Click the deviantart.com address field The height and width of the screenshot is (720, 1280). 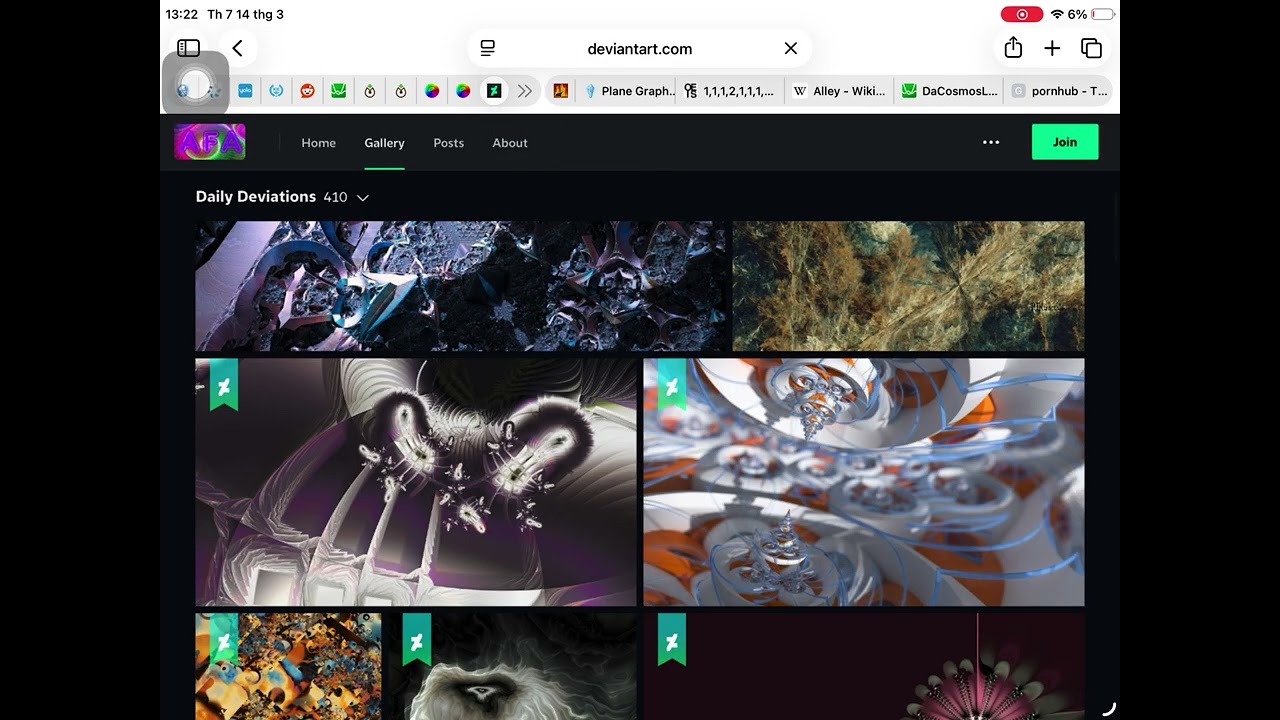[640, 48]
